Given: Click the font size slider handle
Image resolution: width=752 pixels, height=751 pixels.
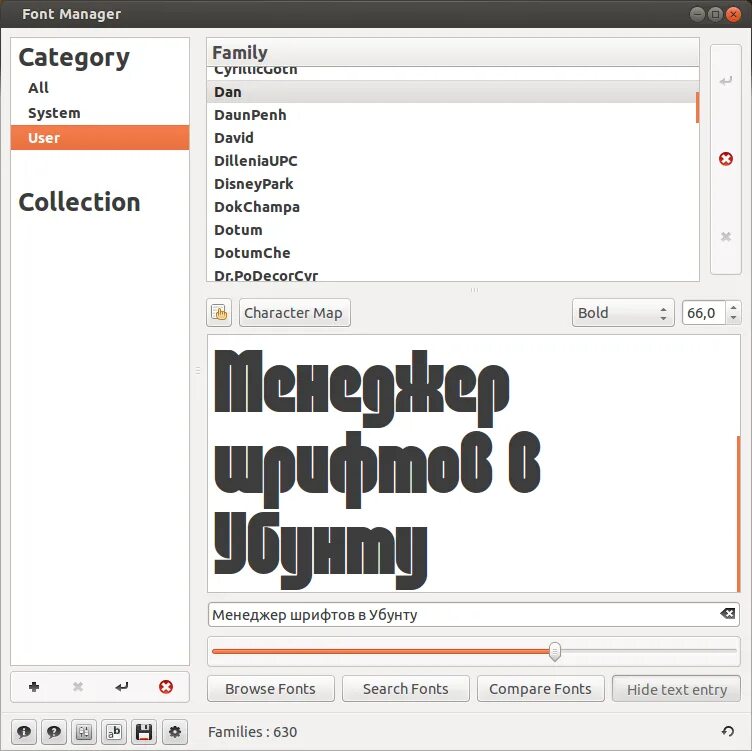Looking at the screenshot, I should 554,651.
